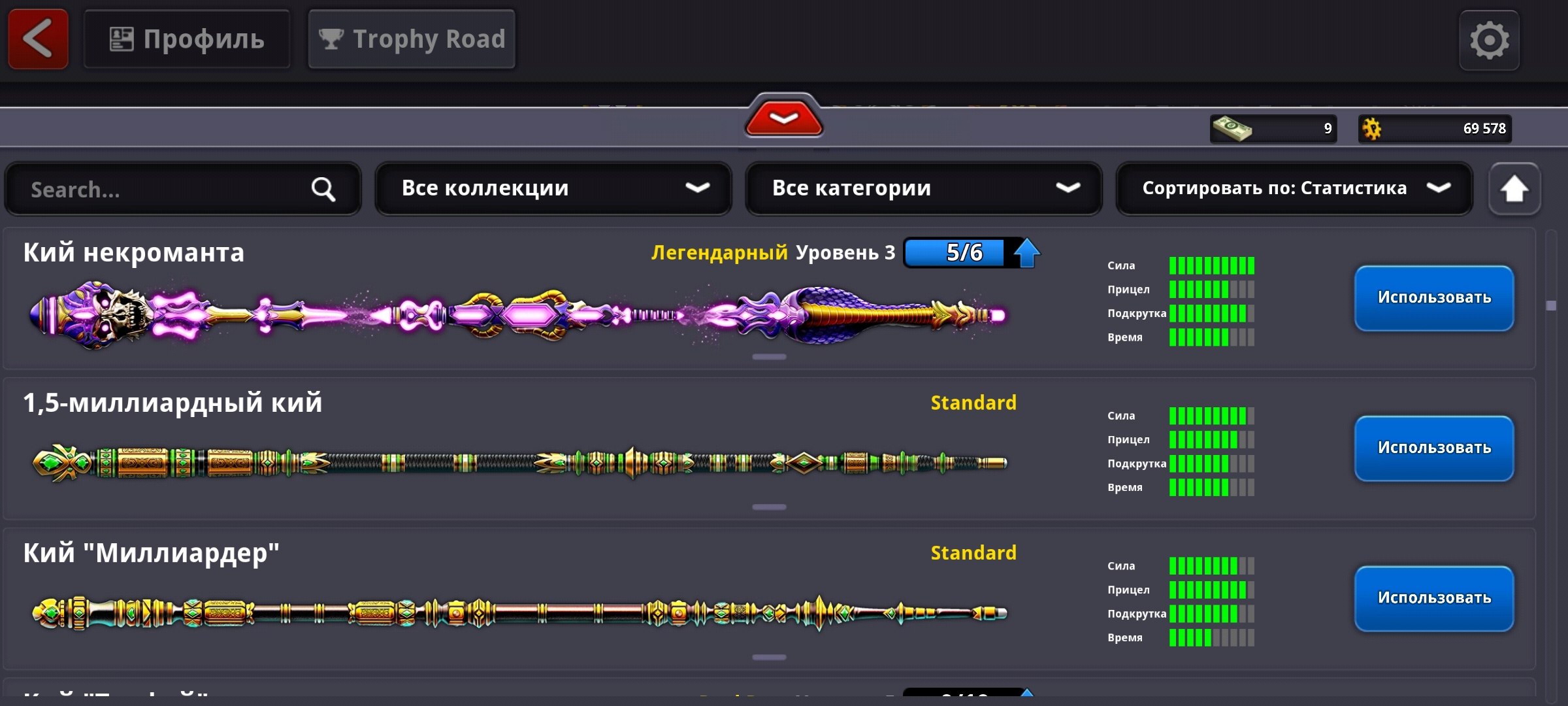Use the Кий "Миллиардер" cue
1568x706 pixels.
point(1433,598)
